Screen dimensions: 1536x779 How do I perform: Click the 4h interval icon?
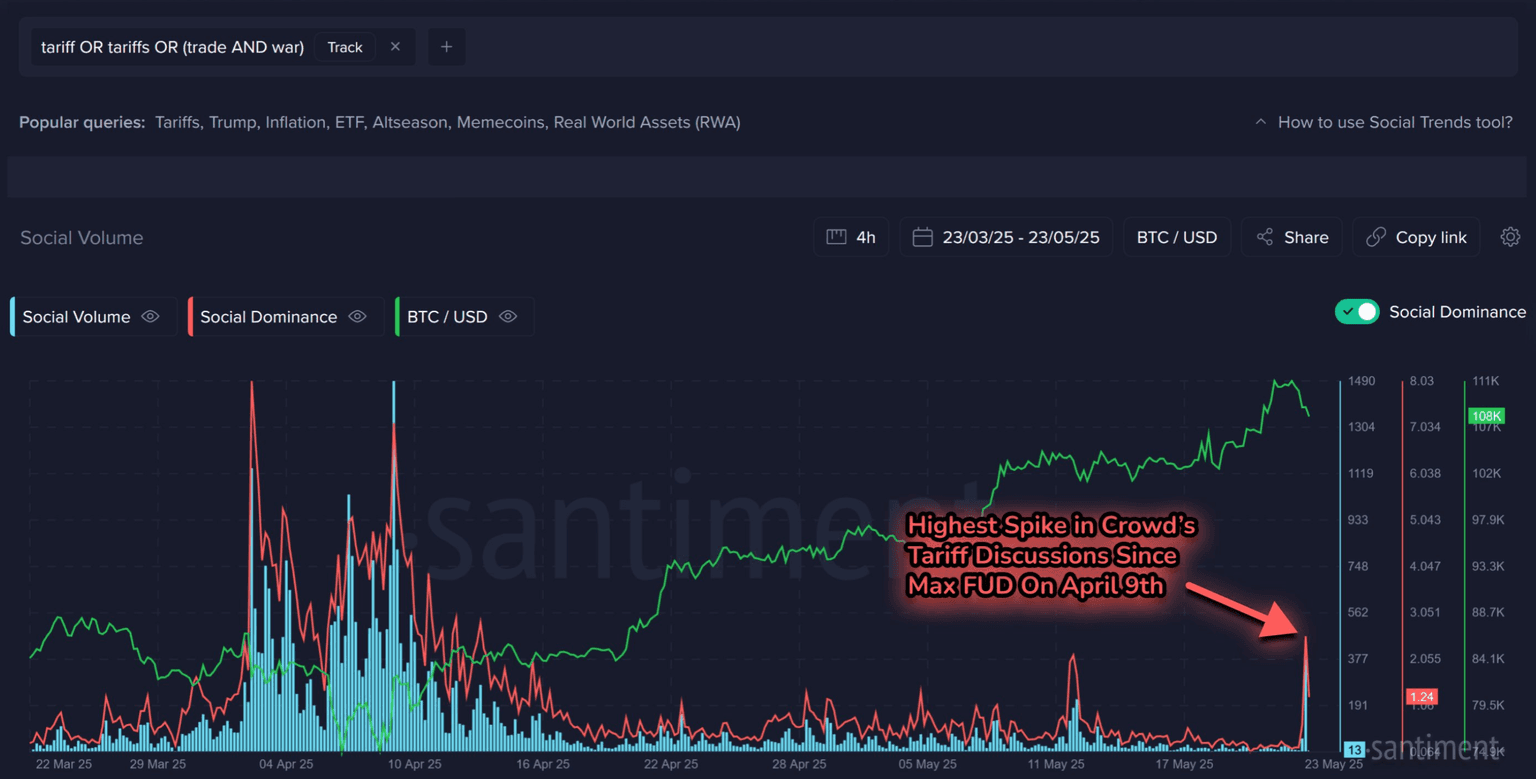coord(836,237)
